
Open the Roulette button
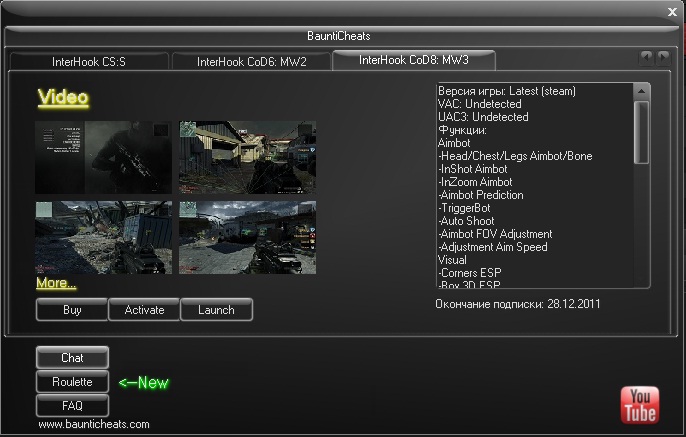[72, 382]
